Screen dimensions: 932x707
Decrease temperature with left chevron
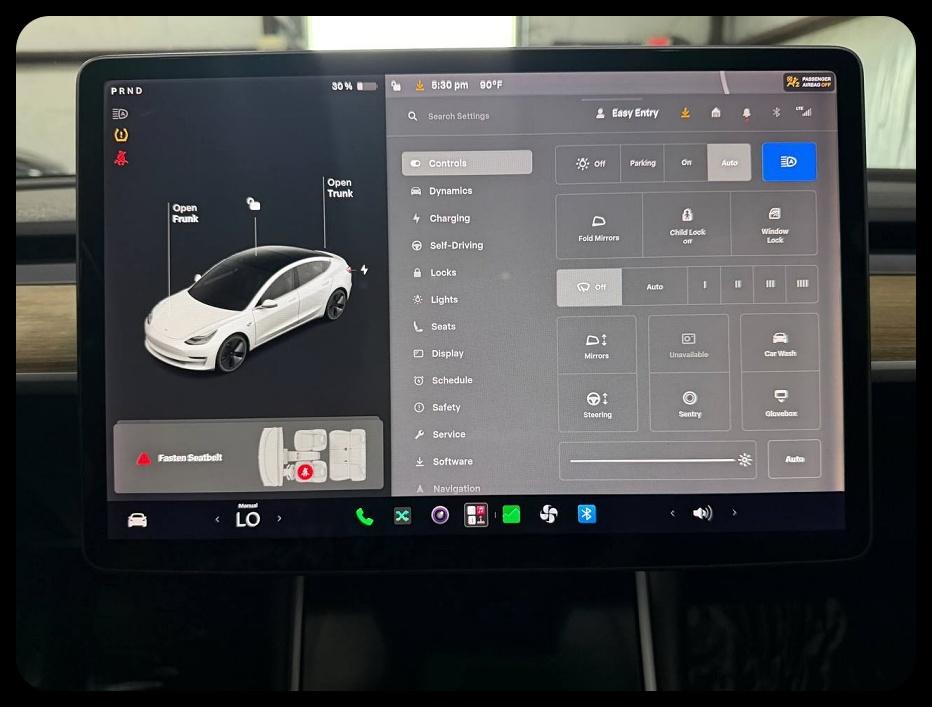tap(217, 520)
